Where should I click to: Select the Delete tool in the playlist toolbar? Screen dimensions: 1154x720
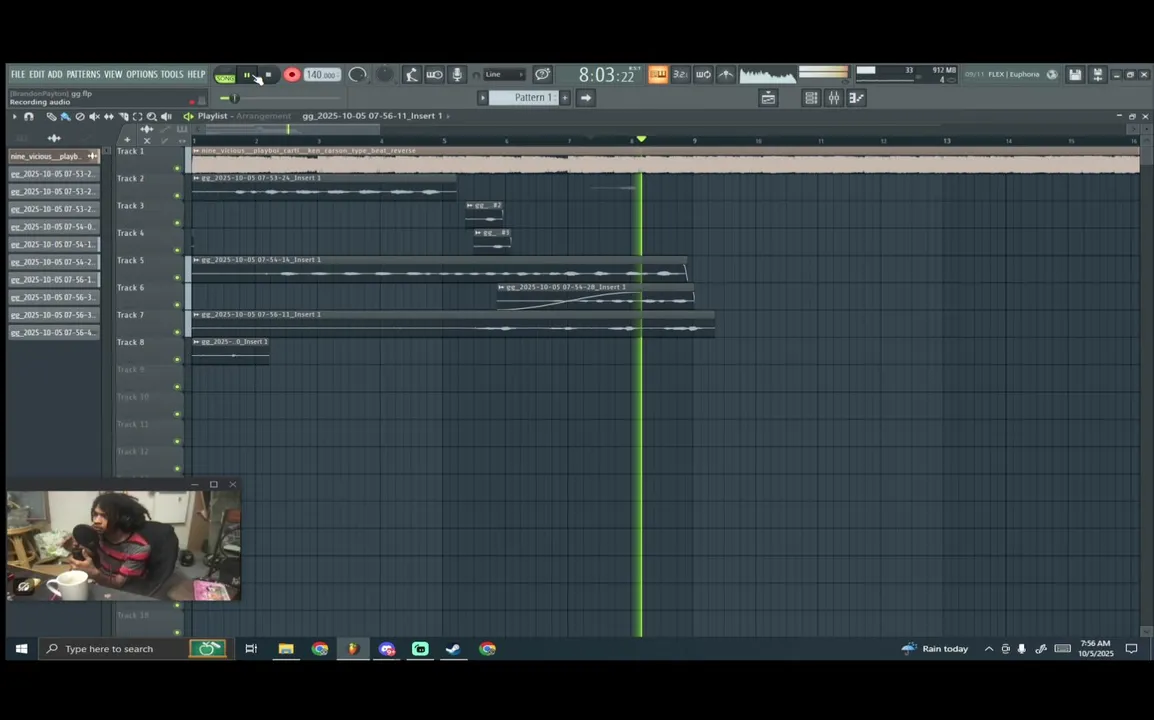click(x=80, y=116)
